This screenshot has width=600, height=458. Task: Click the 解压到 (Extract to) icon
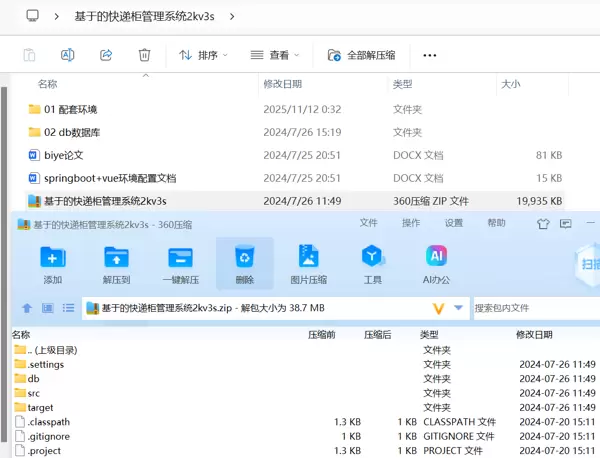[x=117, y=264]
